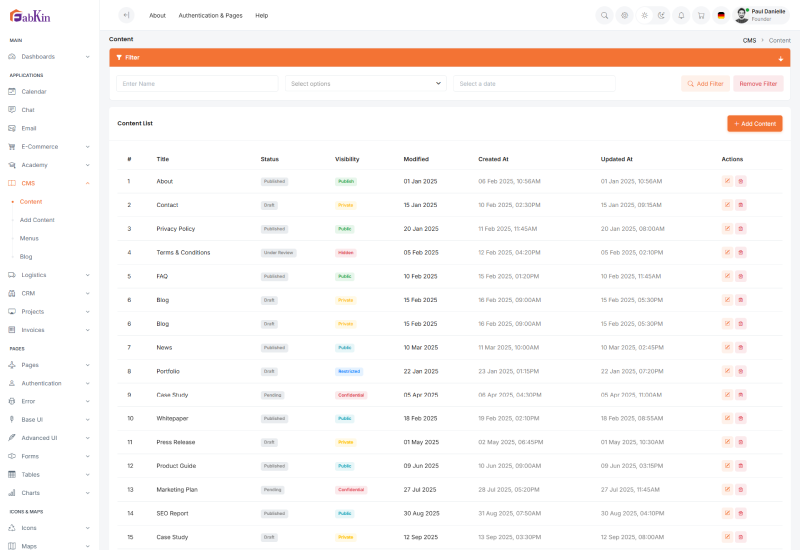Open the Select options dropdown
This screenshot has height=550, width=800.
point(366,84)
